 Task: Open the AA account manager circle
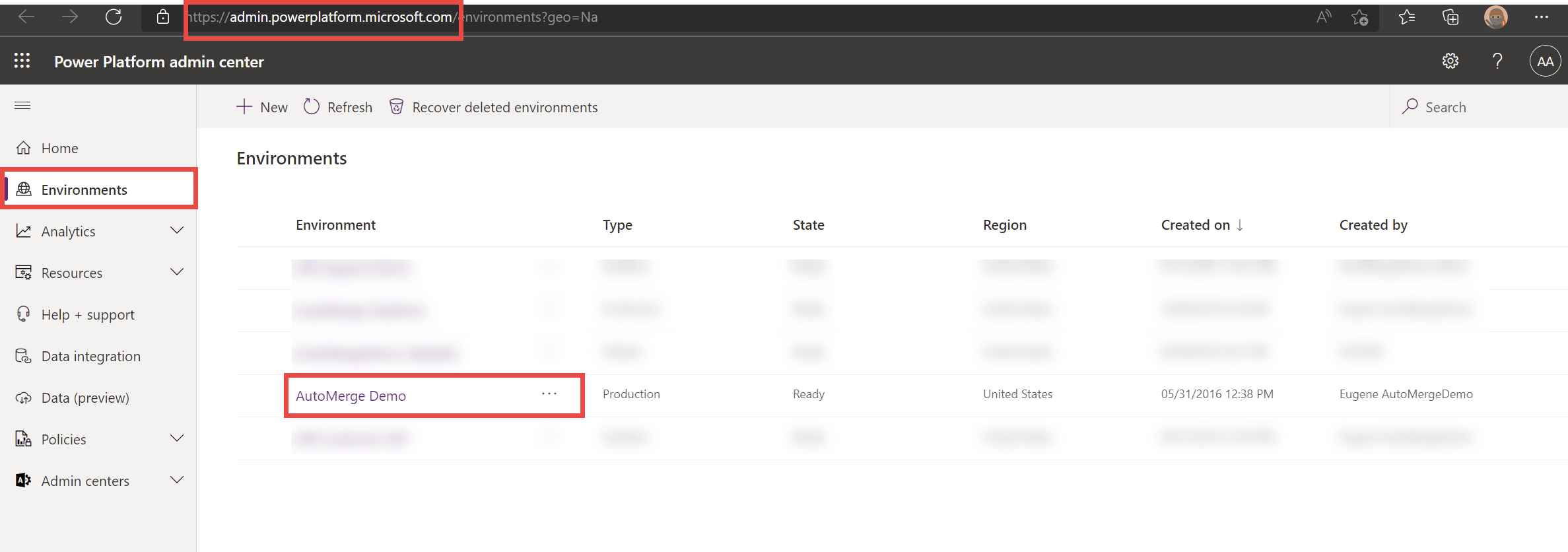(1546, 61)
